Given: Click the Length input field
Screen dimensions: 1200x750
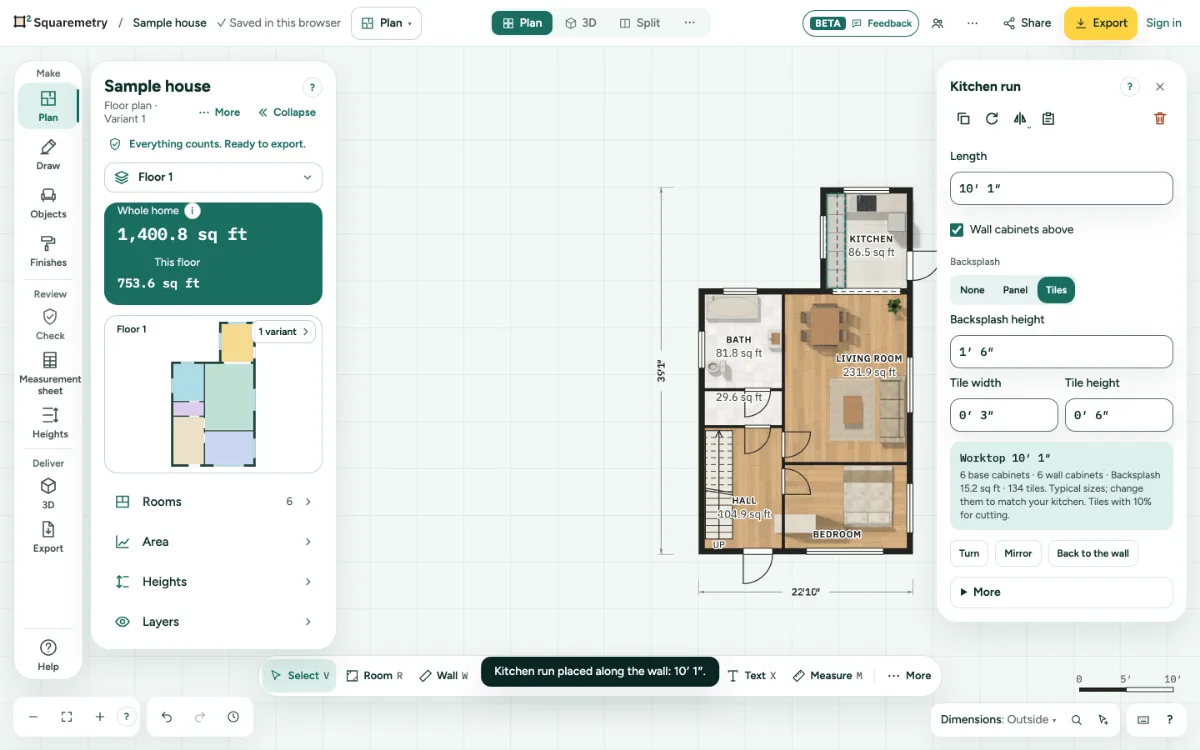Looking at the screenshot, I should pyautogui.click(x=1061, y=189).
